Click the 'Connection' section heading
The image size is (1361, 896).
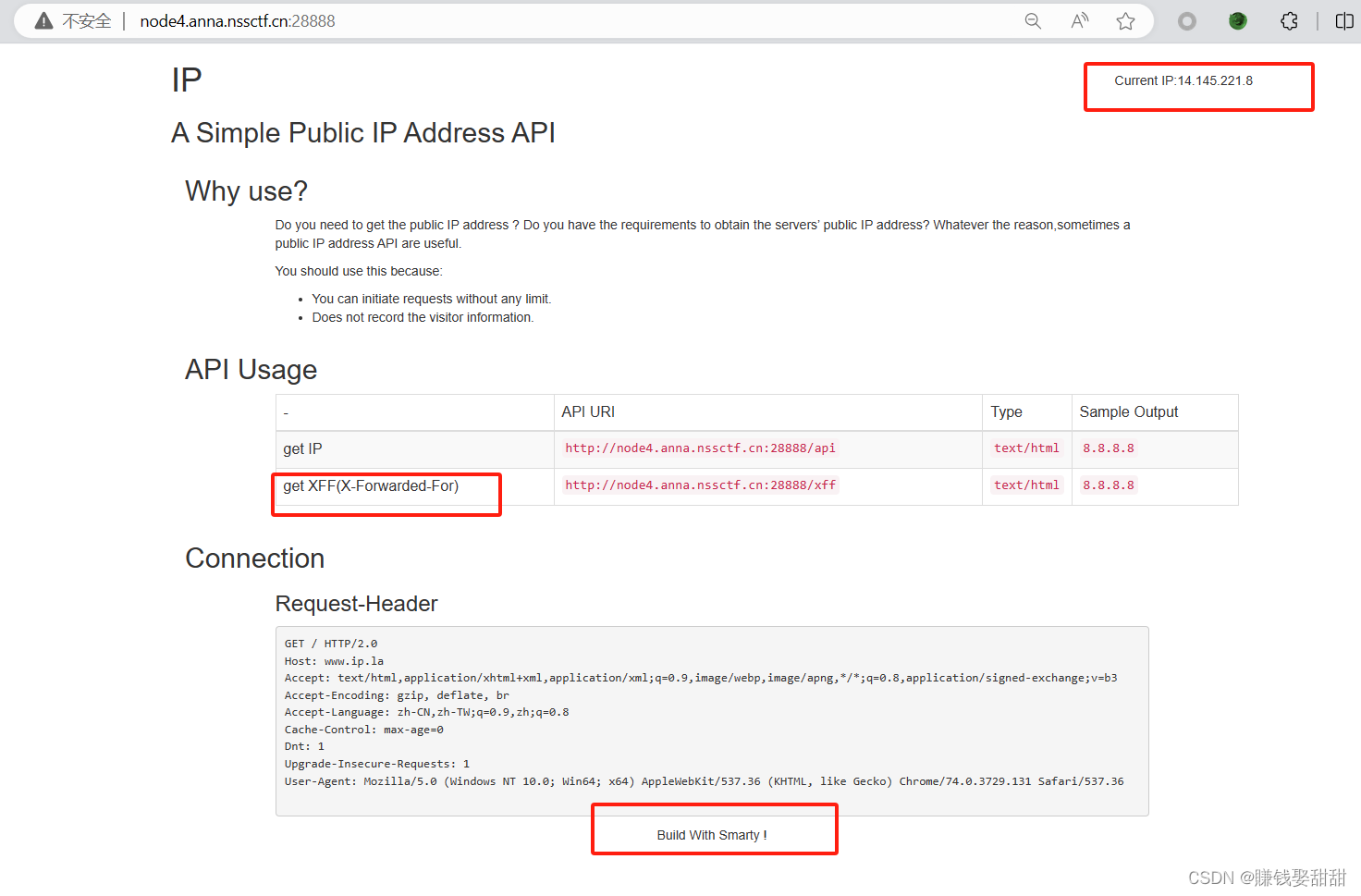click(254, 558)
